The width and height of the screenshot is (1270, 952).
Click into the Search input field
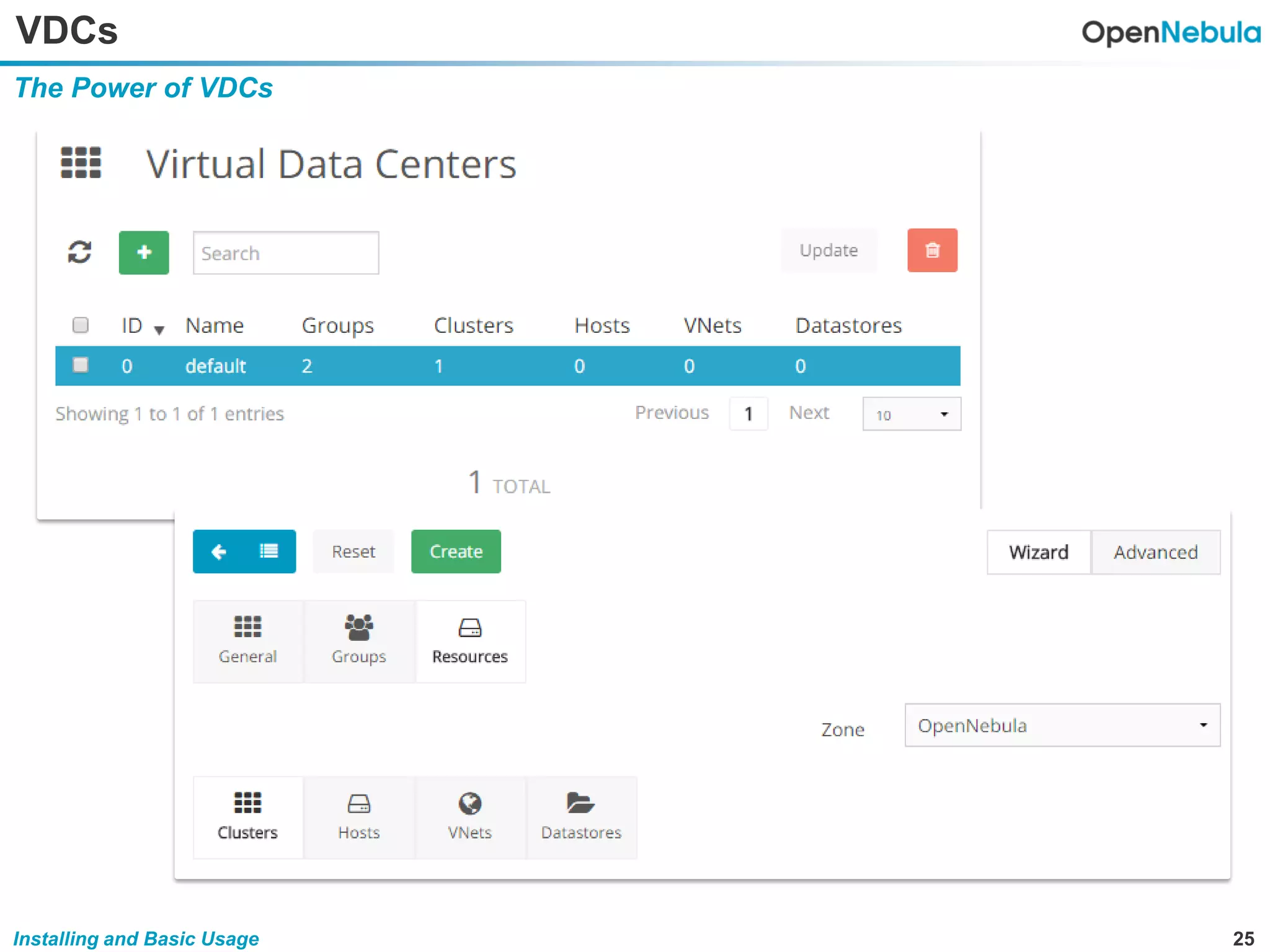click(286, 253)
